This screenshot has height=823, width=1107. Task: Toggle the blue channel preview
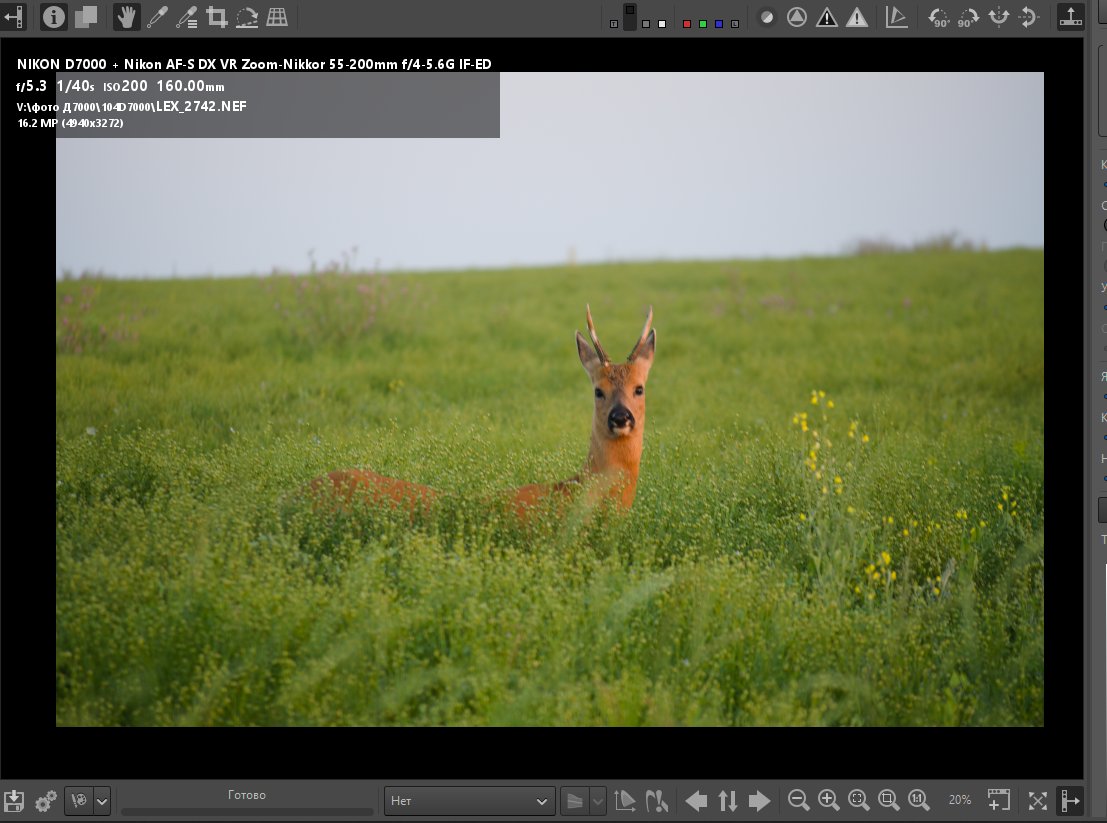point(719,24)
